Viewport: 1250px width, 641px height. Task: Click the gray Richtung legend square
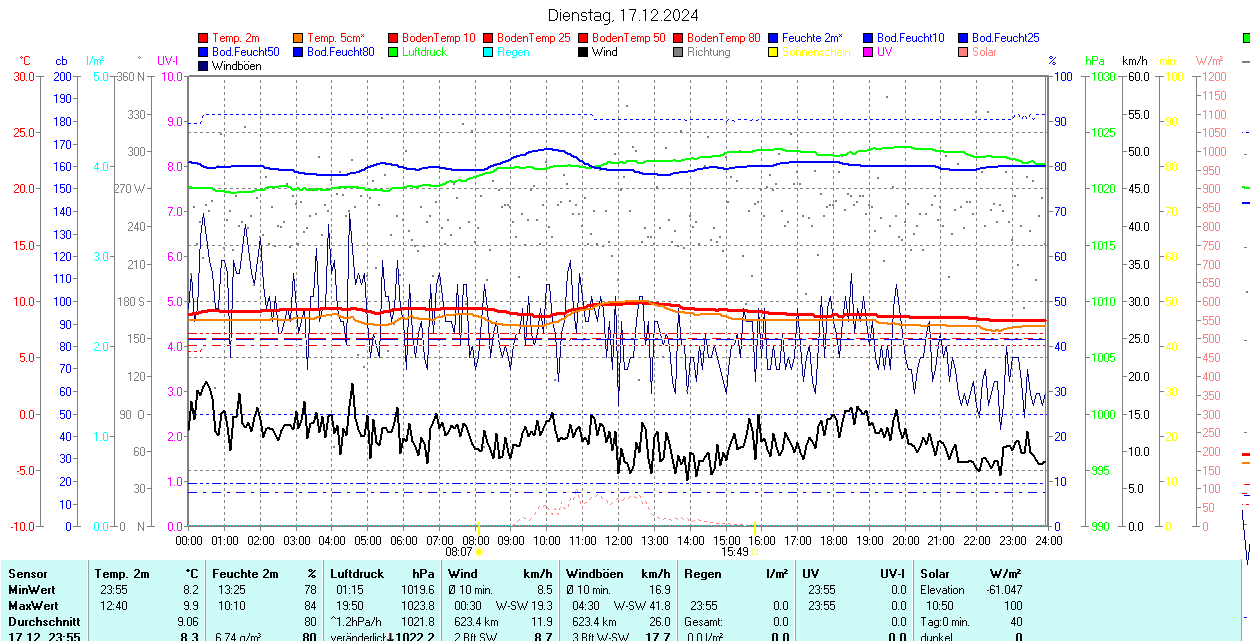(679, 52)
